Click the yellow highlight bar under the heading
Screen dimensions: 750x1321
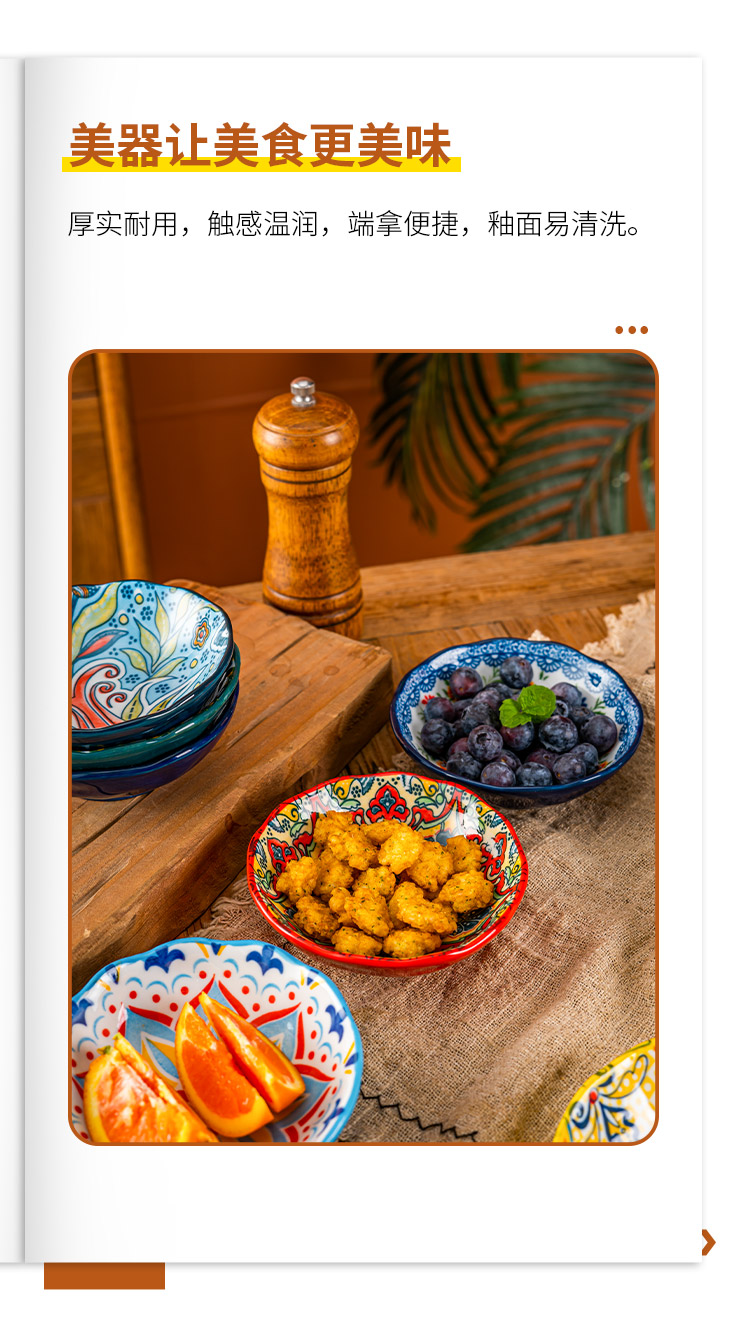(261, 164)
